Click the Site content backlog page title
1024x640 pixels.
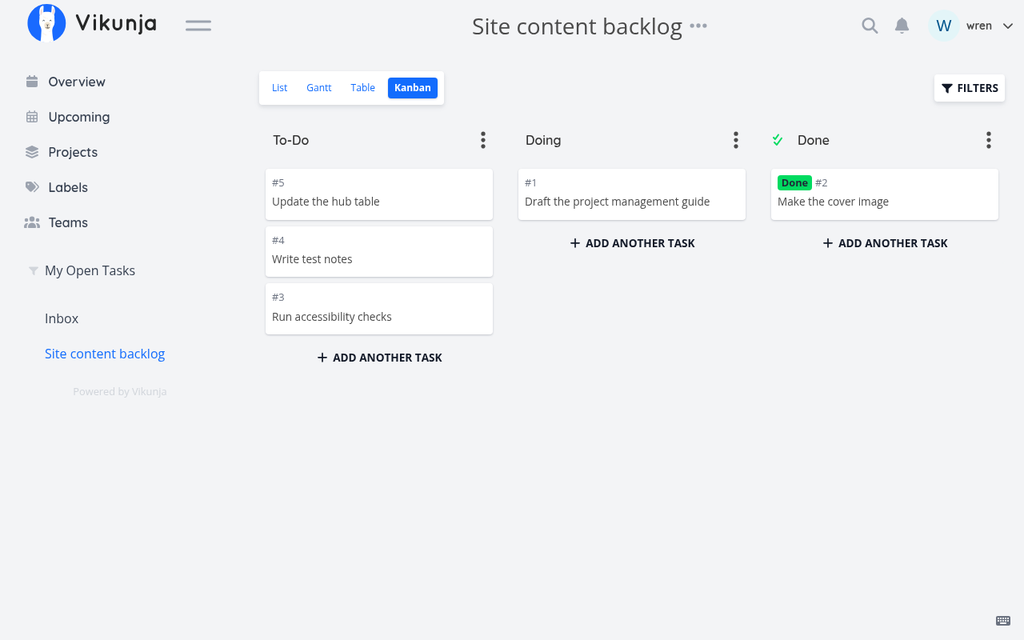(577, 27)
